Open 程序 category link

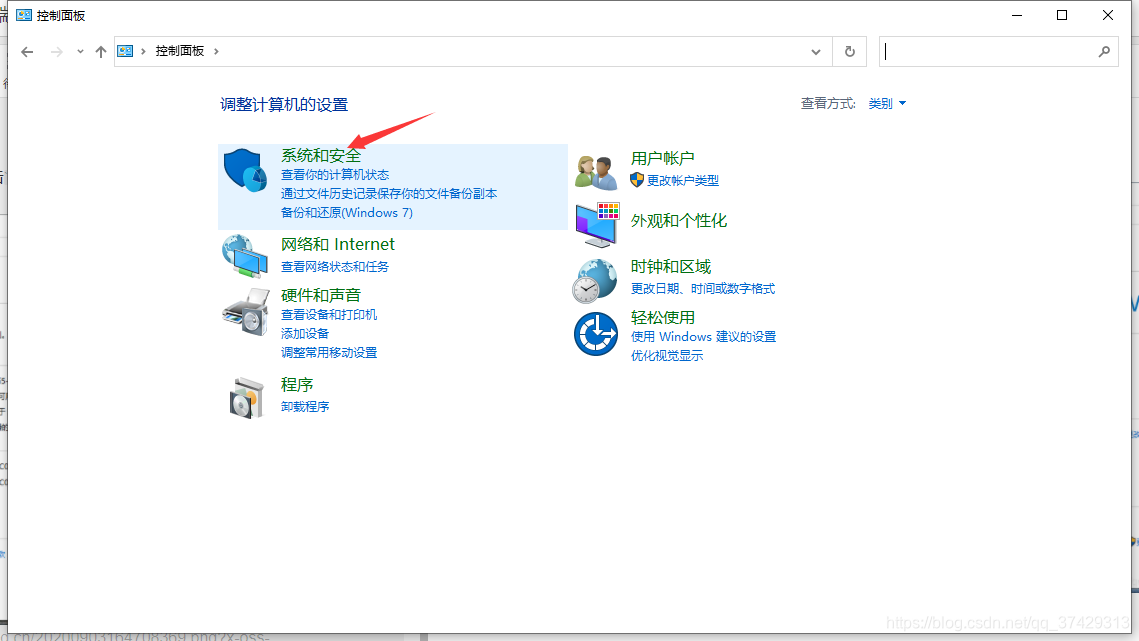pyautogui.click(x=297, y=384)
